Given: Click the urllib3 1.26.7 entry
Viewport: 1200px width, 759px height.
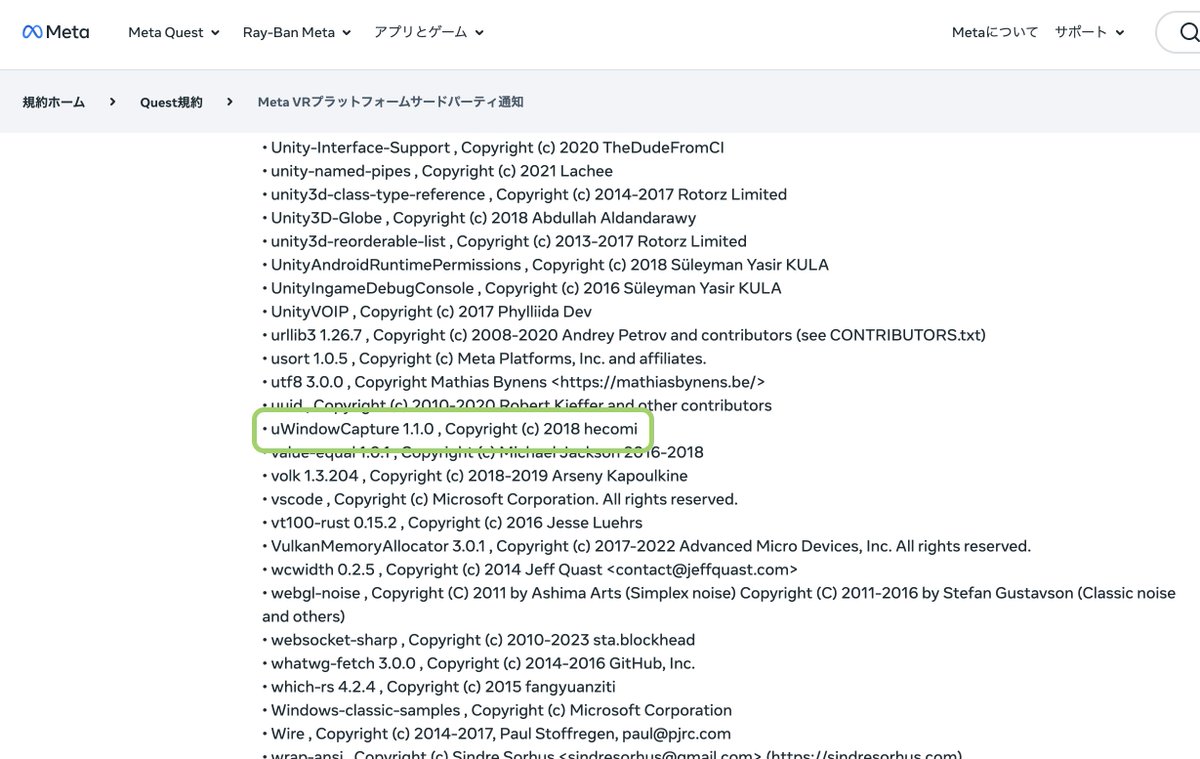Looking at the screenshot, I should pyautogui.click(x=624, y=335).
